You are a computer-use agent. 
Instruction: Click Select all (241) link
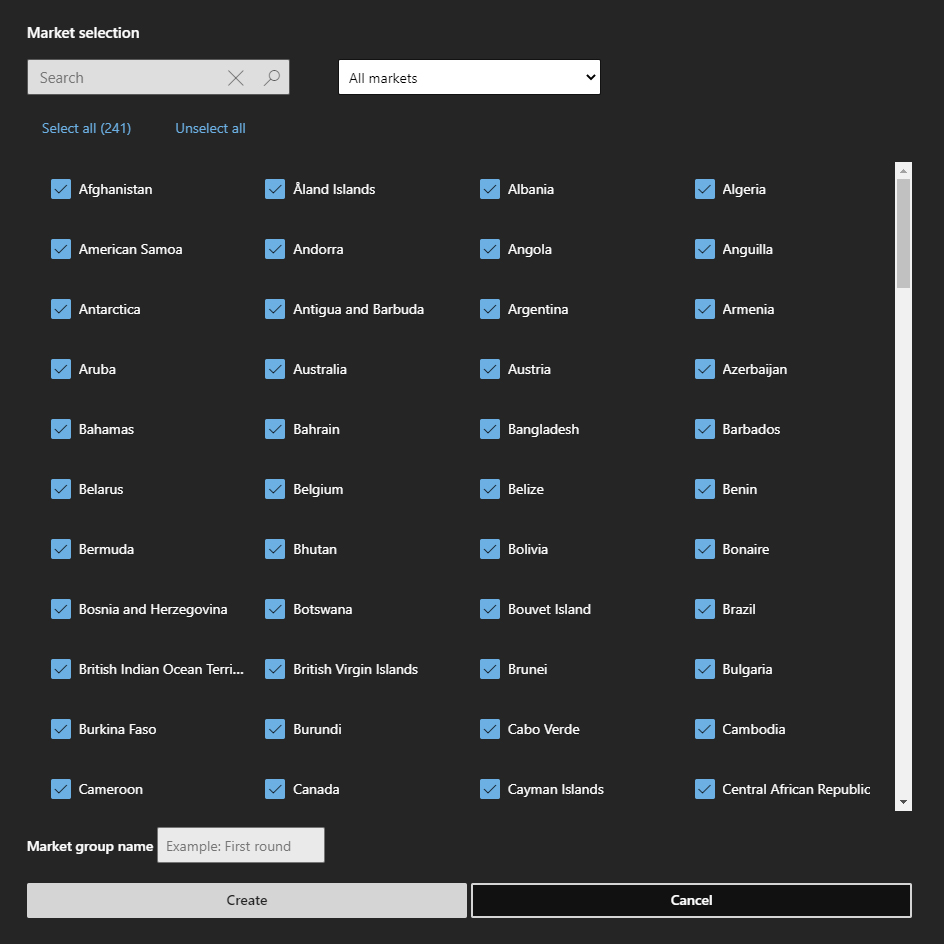pyautogui.click(x=86, y=128)
